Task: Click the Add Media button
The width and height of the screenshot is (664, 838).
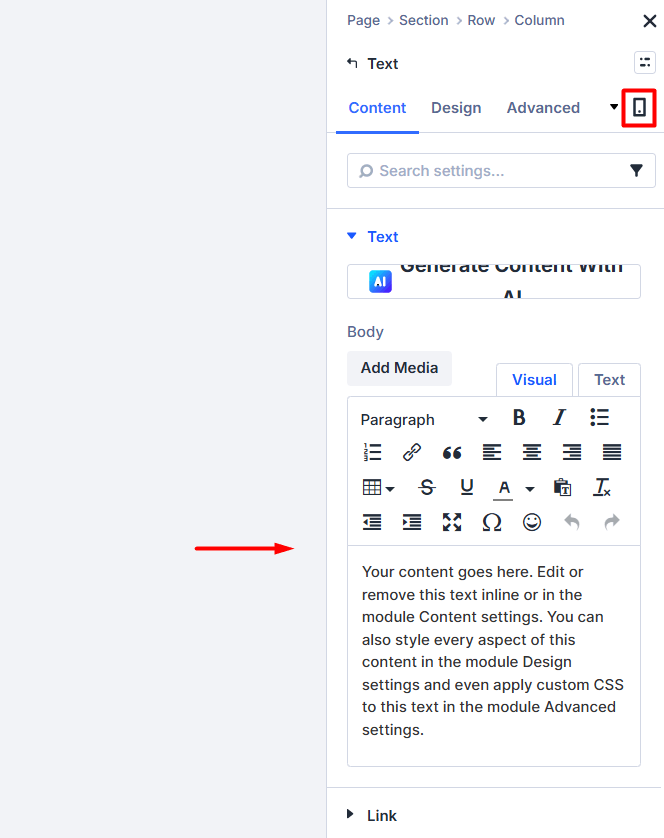Action: [399, 368]
